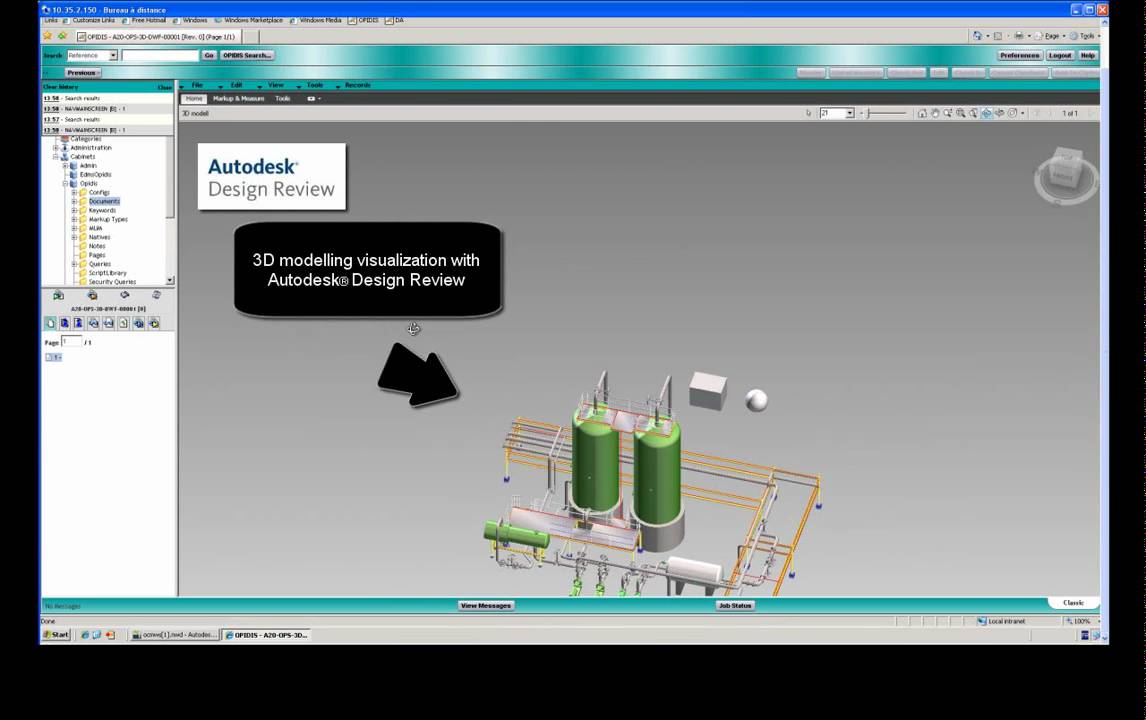The width and height of the screenshot is (1146, 720).
Task: Select the Pan hand tool
Action: point(935,113)
